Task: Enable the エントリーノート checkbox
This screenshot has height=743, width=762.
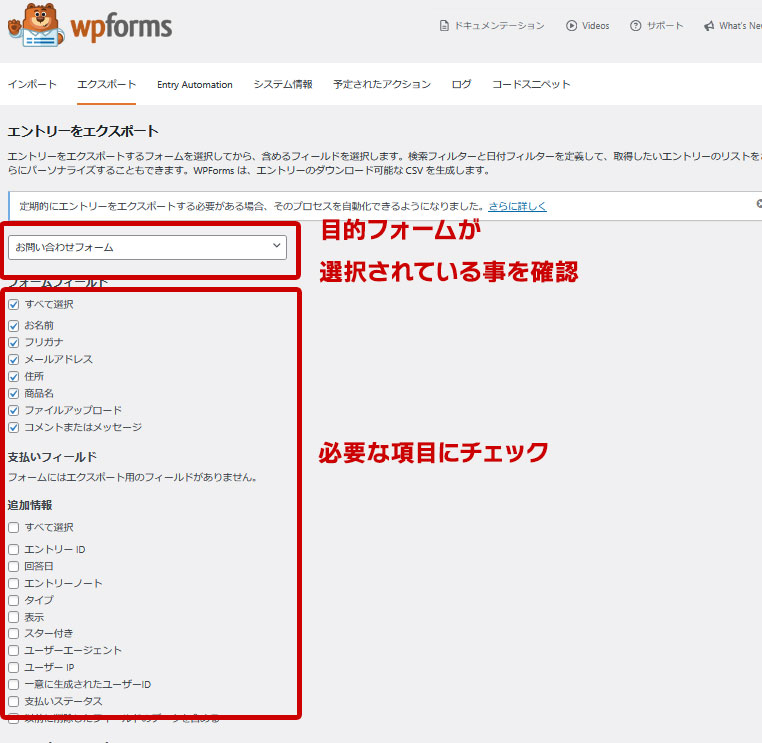Action: [14, 584]
